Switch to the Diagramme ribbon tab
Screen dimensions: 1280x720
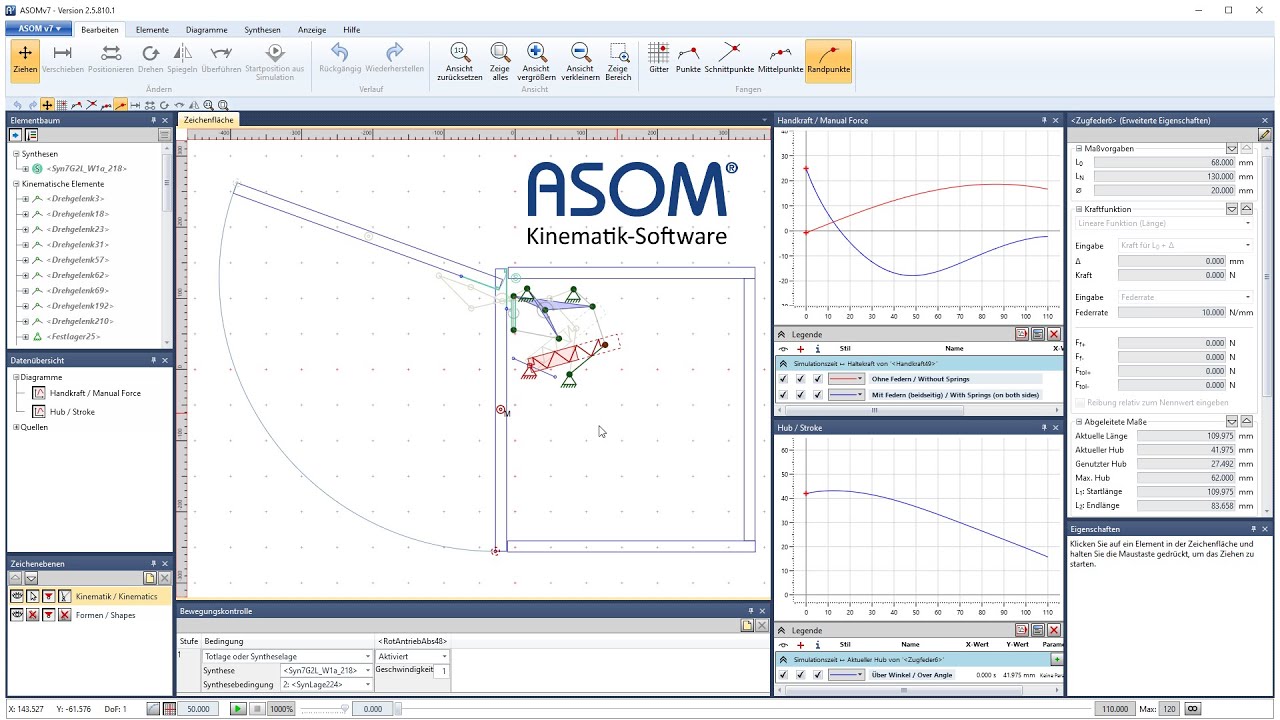coord(207,30)
